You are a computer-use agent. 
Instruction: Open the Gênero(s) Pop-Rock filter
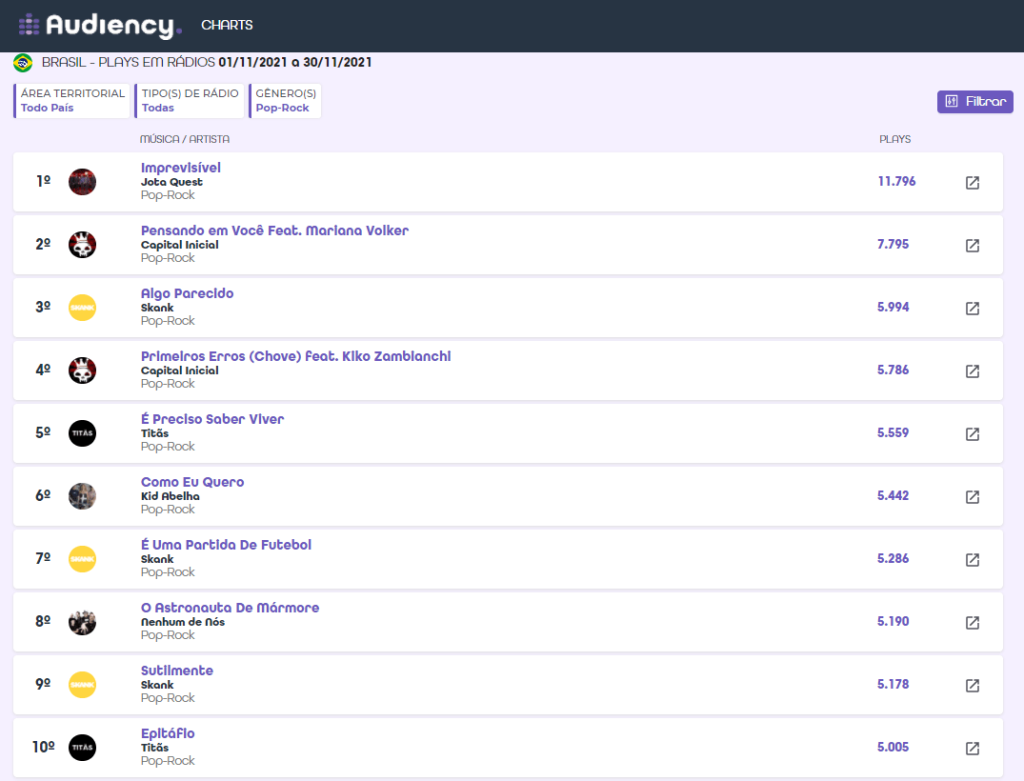point(285,101)
